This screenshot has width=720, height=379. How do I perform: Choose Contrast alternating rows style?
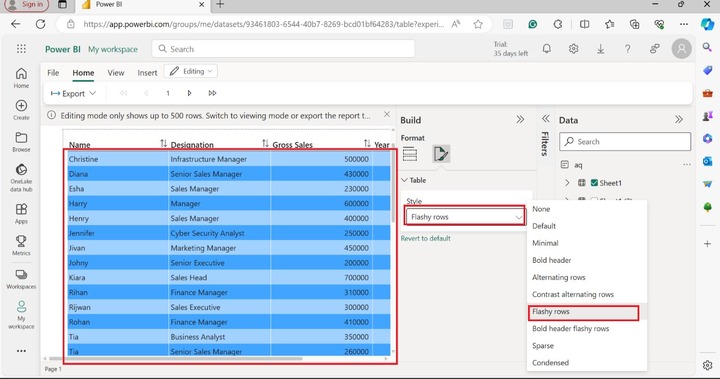pyautogui.click(x=587, y=294)
